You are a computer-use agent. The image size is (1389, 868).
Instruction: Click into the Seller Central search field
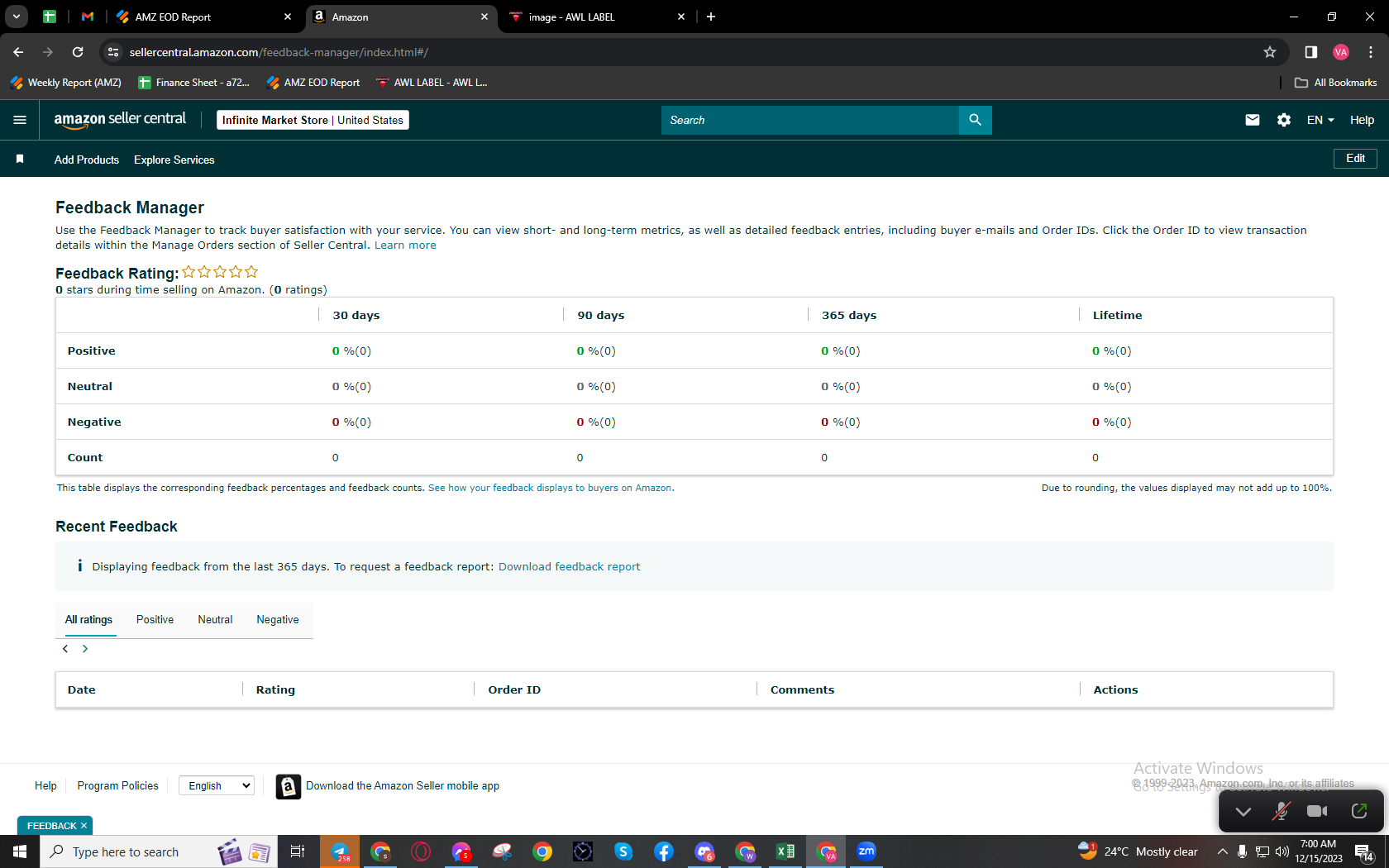810,120
